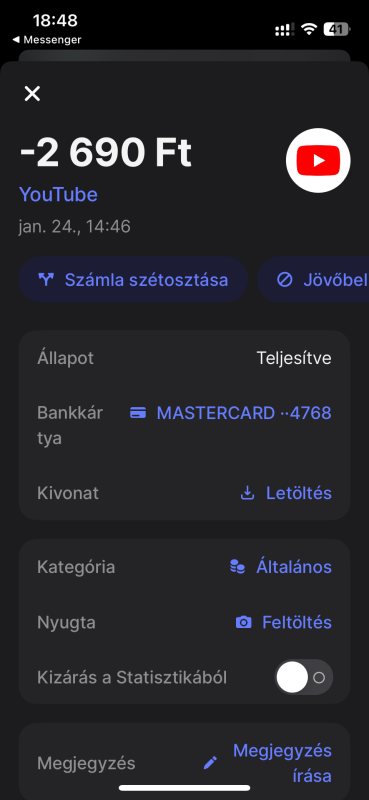This screenshot has height=800, width=369.
Task: Tap the YouTube merchant logo
Action: pyautogui.click(x=318, y=161)
